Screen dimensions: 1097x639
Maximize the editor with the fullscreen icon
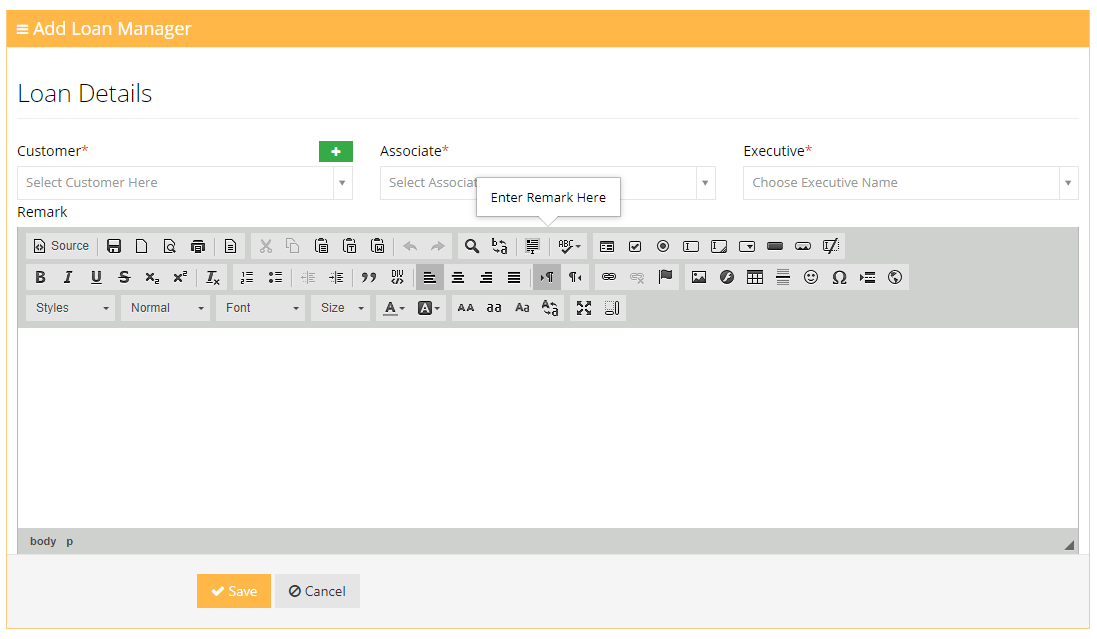click(584, 308)
